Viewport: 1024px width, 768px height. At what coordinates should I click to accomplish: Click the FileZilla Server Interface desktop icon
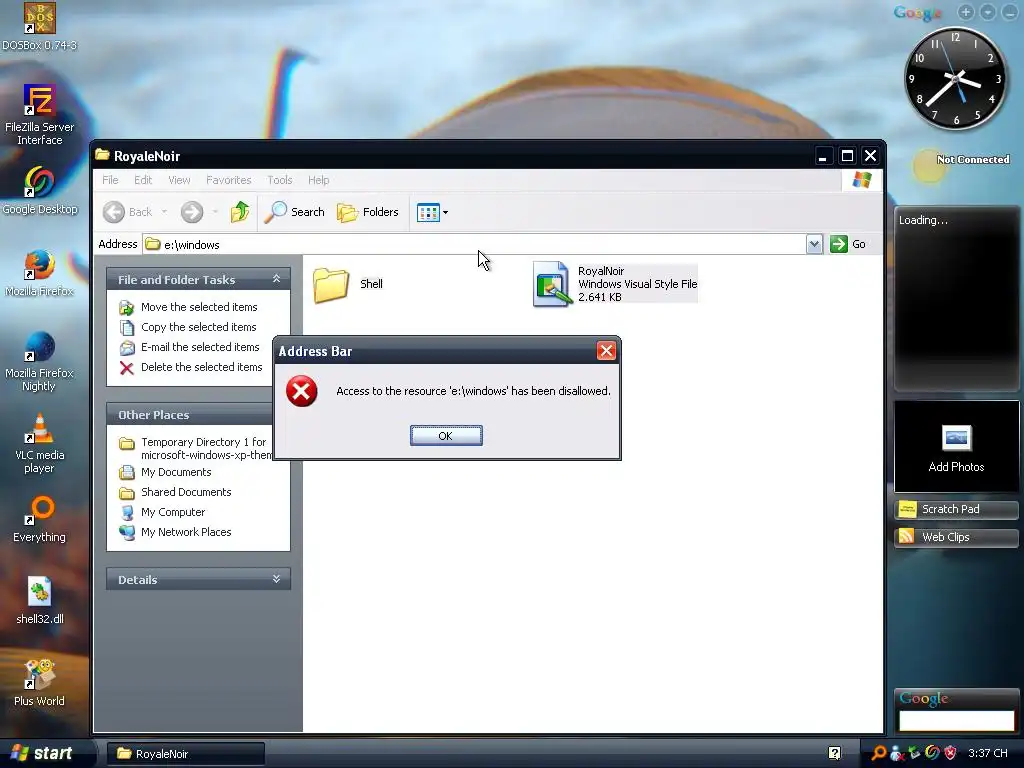[39, 115]
